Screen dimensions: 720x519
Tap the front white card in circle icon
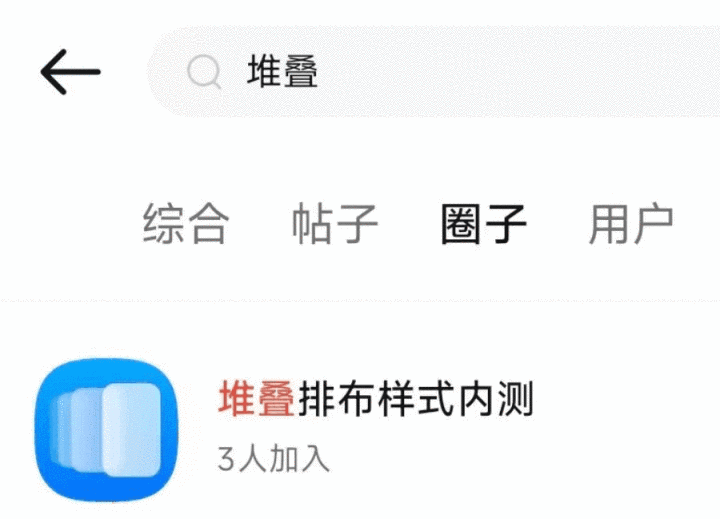(131, 429)
